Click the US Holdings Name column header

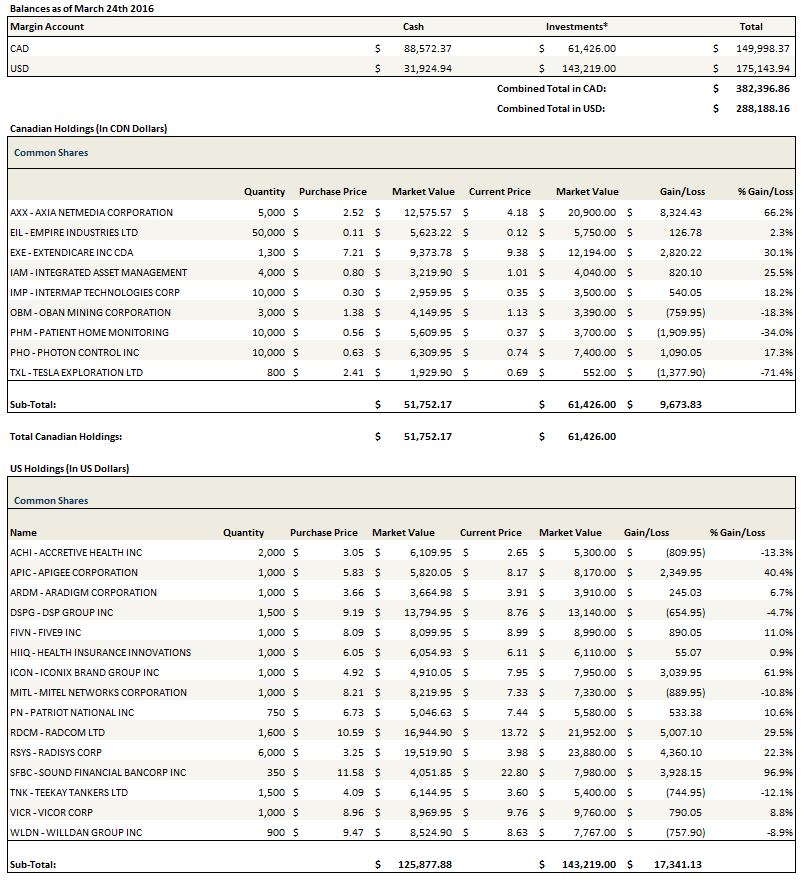click(22, 533)
